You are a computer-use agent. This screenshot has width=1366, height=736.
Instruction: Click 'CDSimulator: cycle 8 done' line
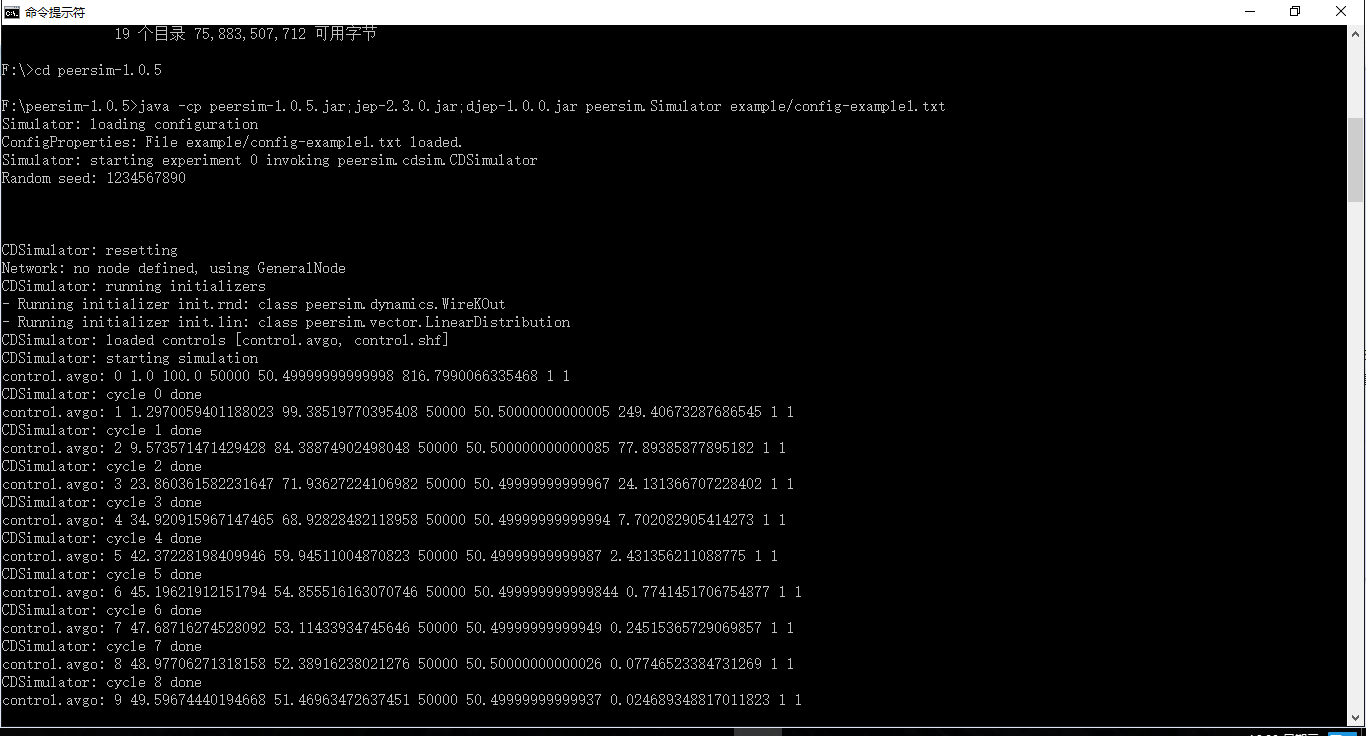coord(101,682)
